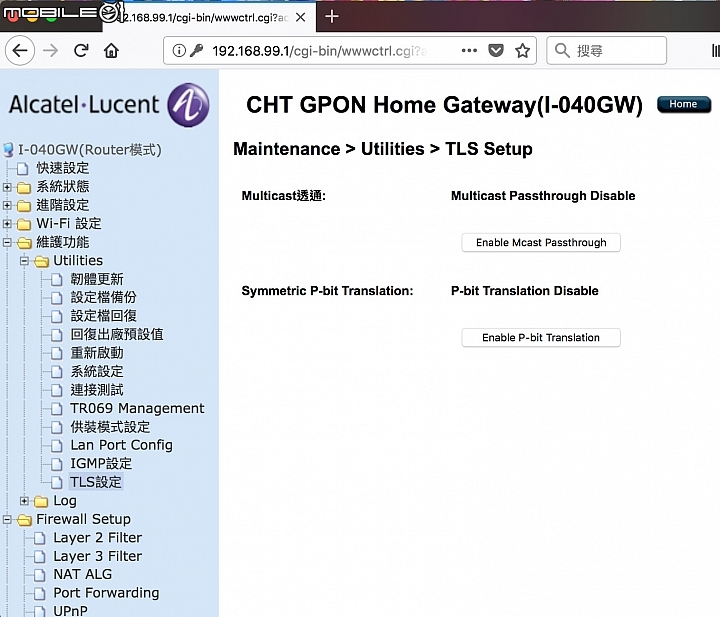Select 回復出廠預設值 in the tree

pos(117,334)
